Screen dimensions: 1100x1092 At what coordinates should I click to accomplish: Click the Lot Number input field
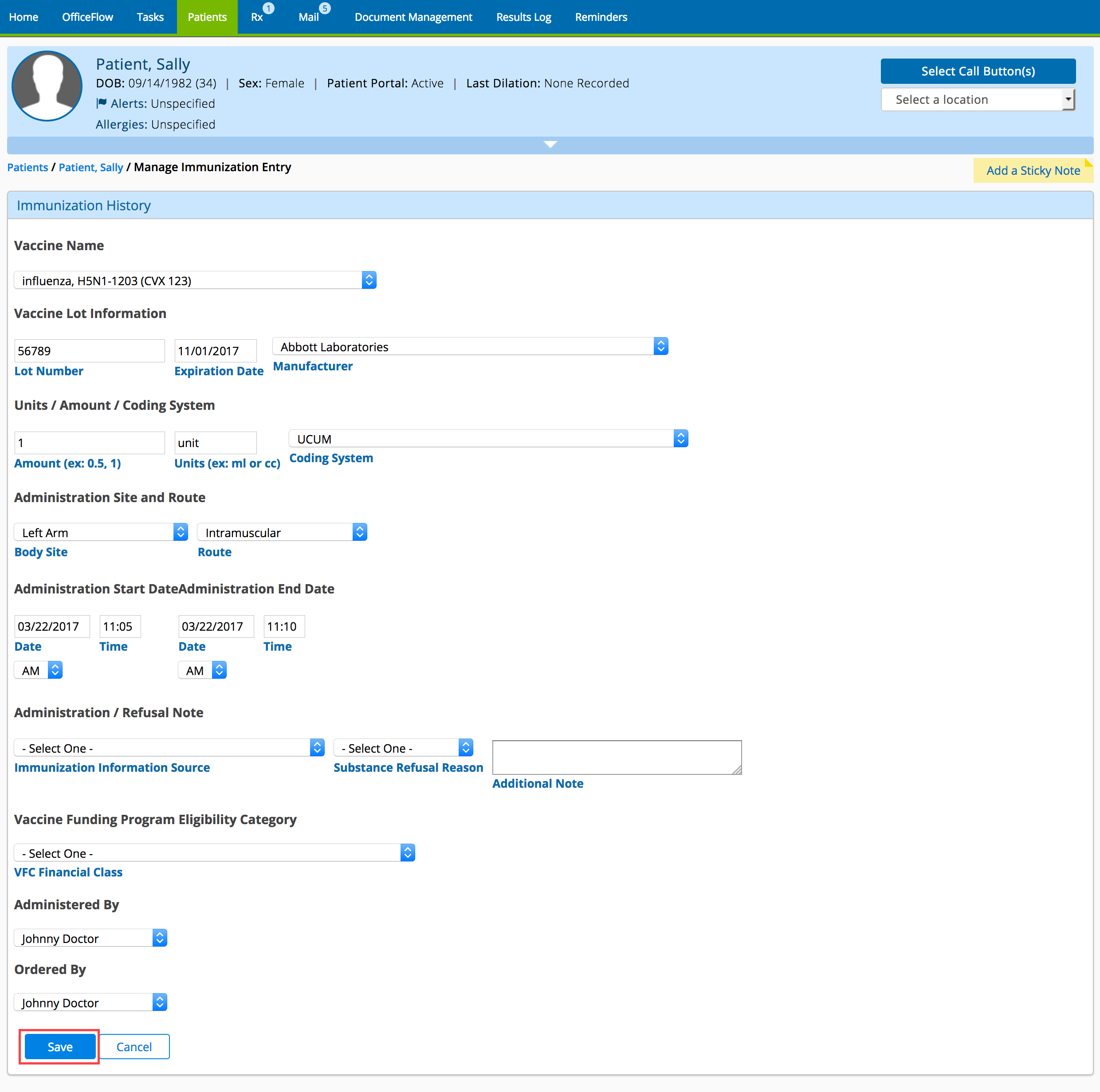(x=90, y=351)
